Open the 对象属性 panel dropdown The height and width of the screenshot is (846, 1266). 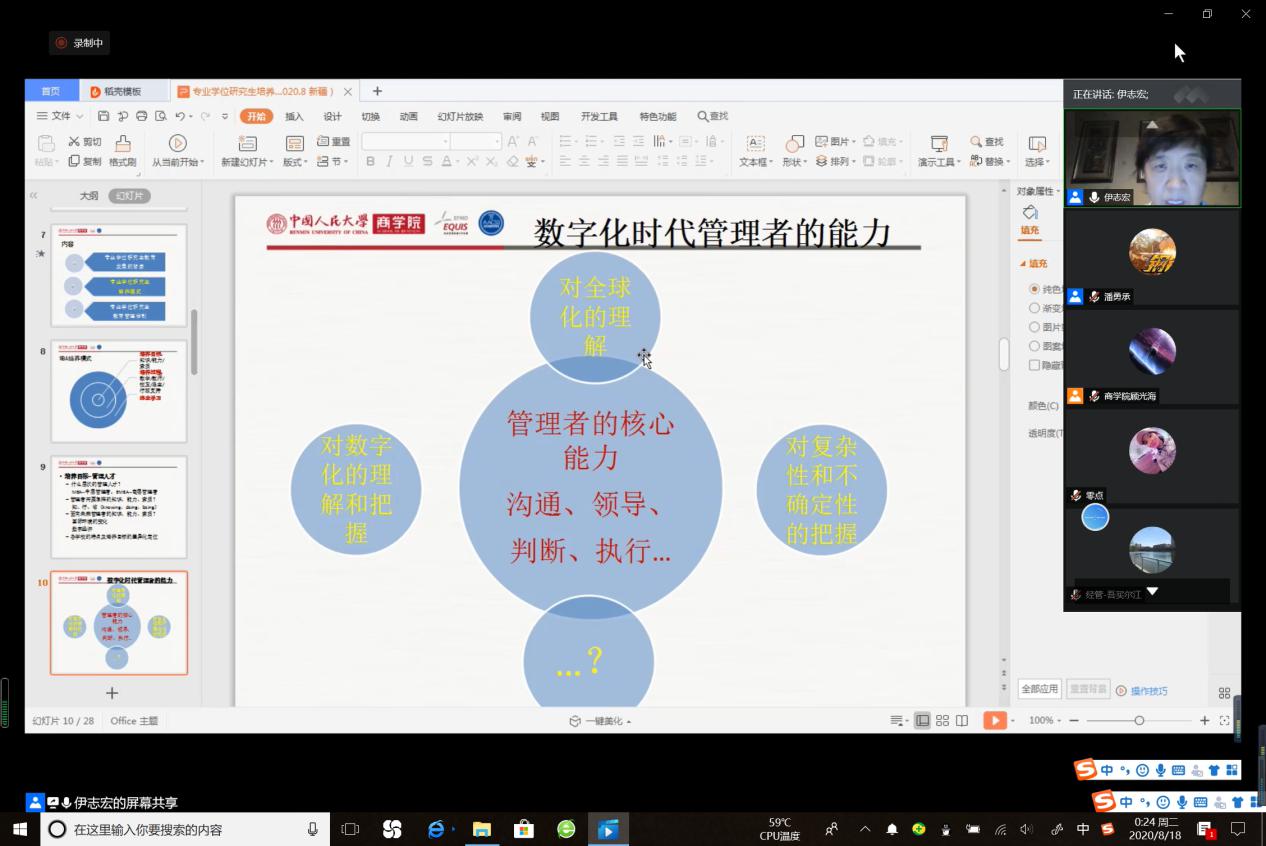(1039, 191)
